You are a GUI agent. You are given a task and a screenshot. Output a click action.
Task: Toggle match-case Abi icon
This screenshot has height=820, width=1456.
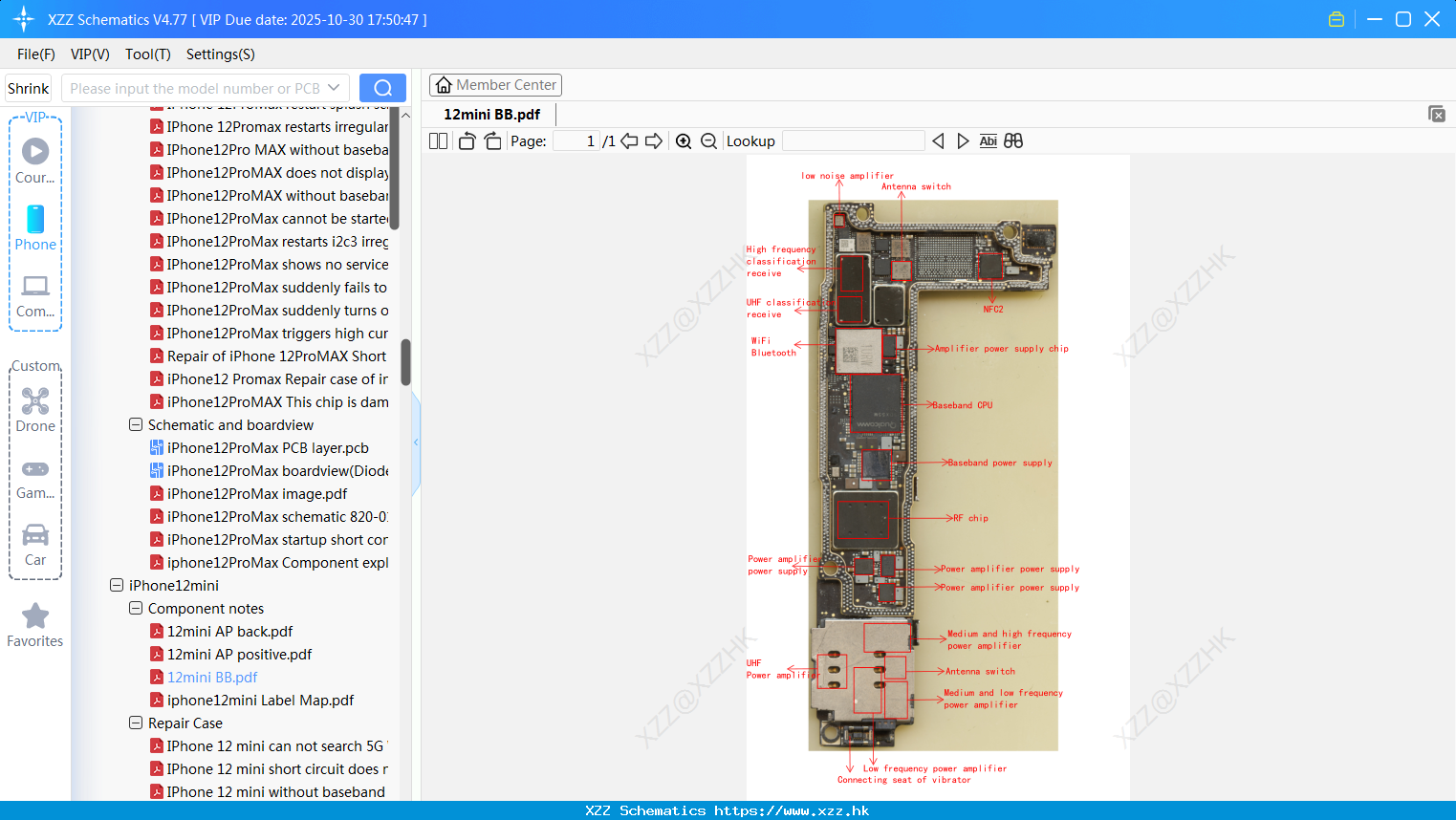(989, 141)
